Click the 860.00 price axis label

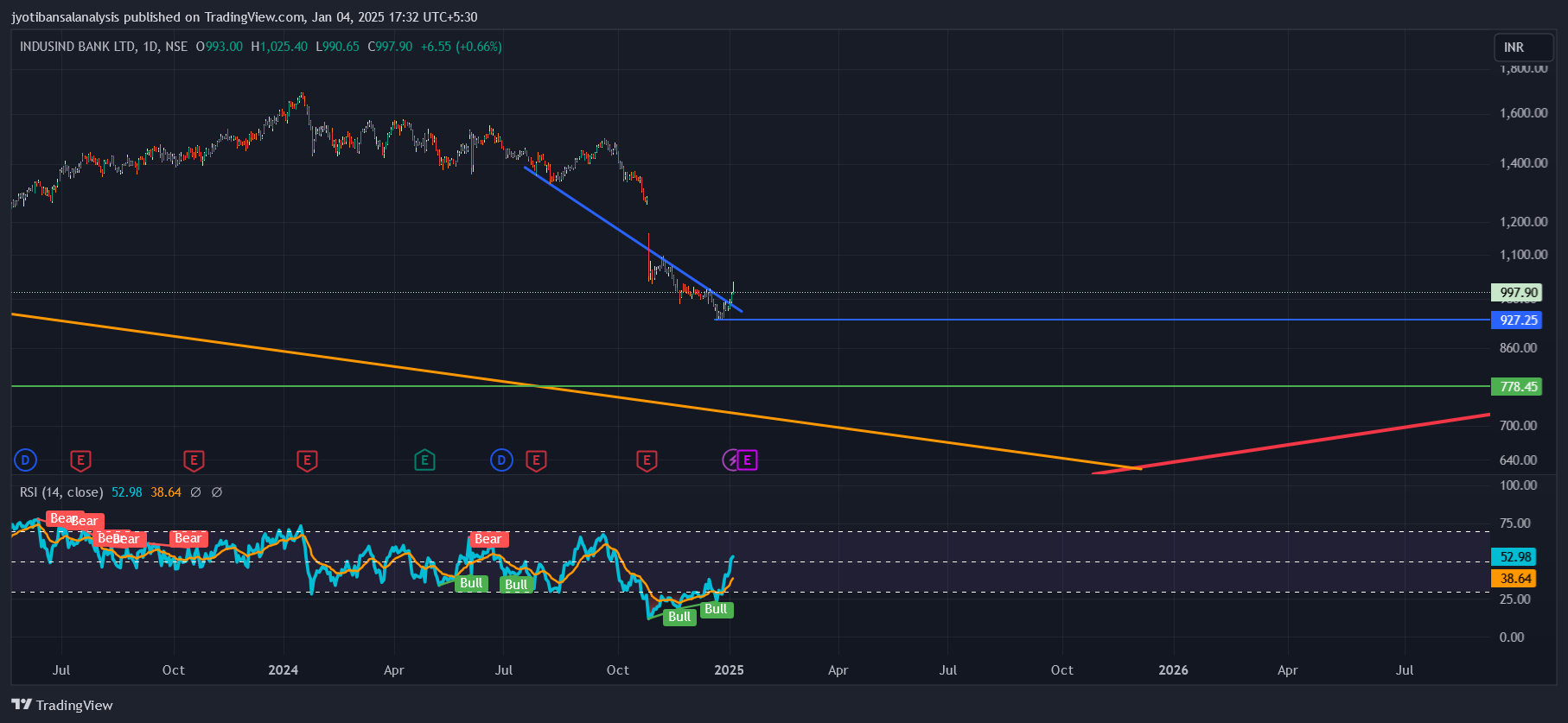tap(1518, 348)
